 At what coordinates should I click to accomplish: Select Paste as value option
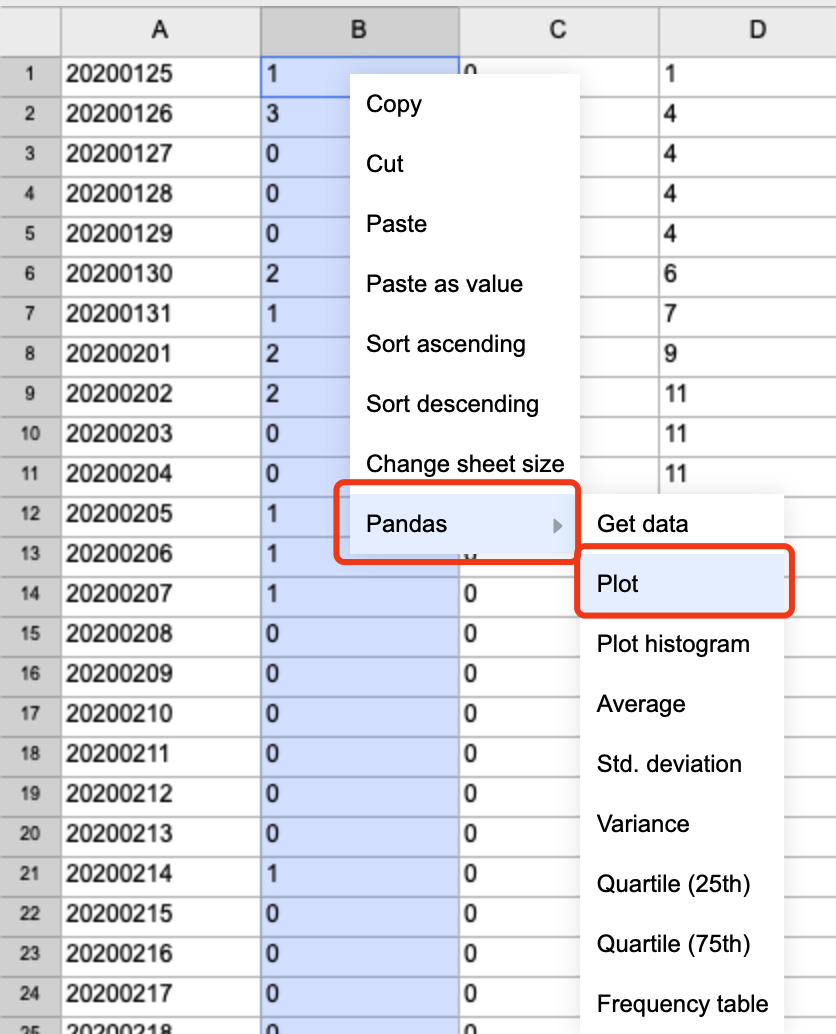pyautogui.click(x=444, y=284)
